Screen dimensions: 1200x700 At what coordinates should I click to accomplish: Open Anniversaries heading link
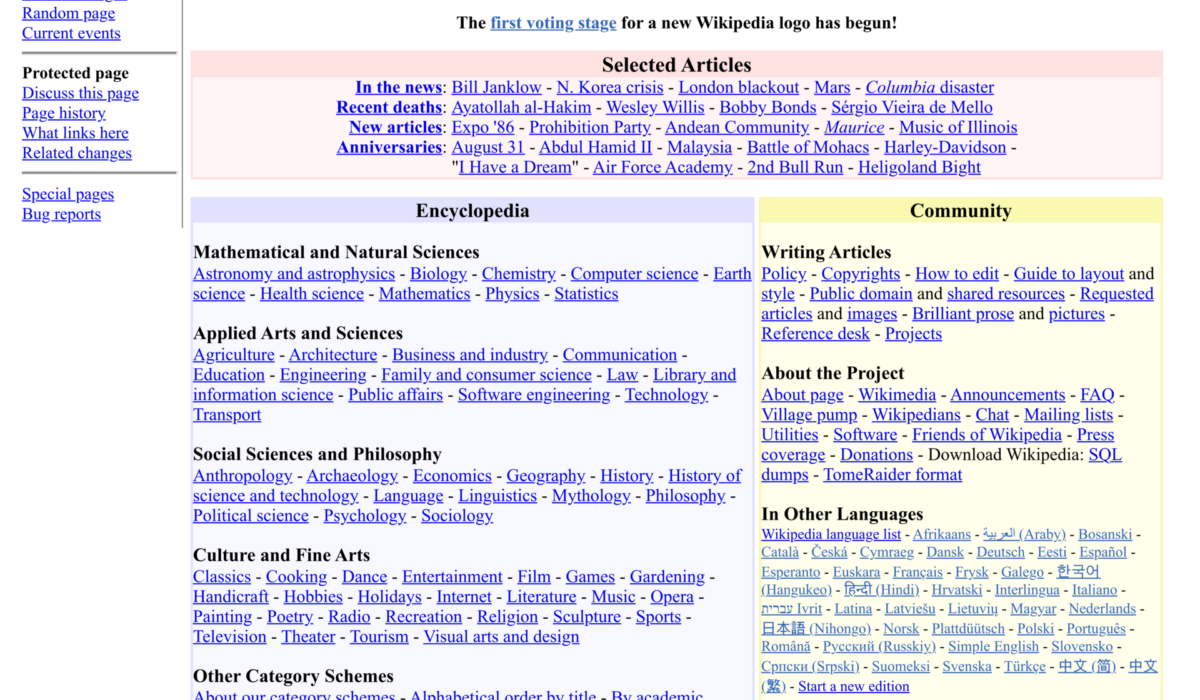point(389,147)
